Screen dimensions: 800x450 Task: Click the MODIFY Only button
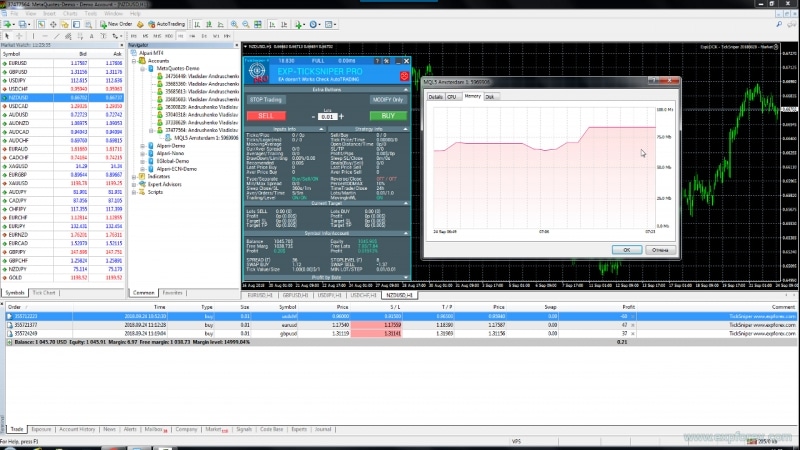(x=387, y=100)
